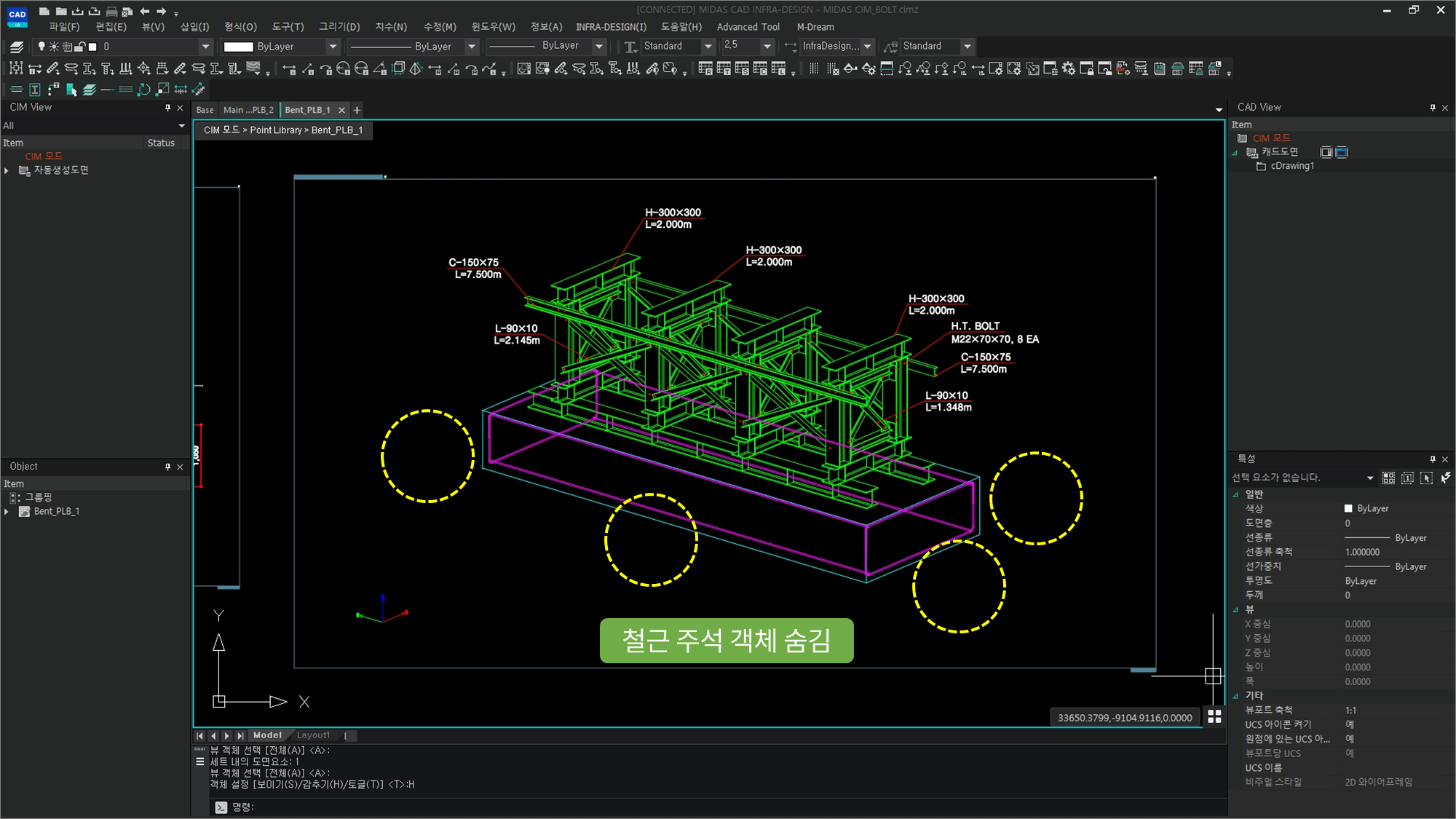
Task: Toggle layer on/off lightbulb icon
Action: (41, 47)
